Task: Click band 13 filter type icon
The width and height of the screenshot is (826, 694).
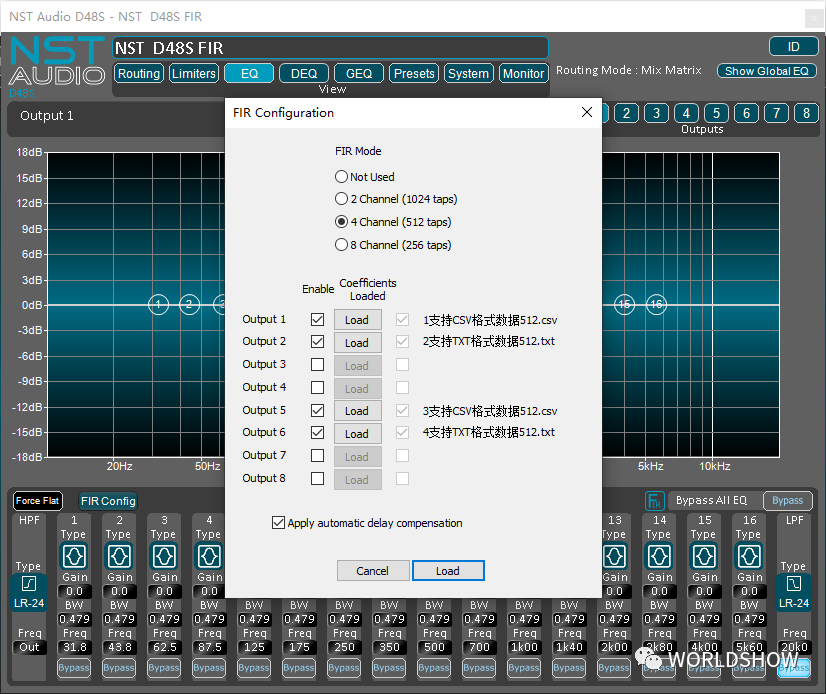Action: [x=614, y=556]
